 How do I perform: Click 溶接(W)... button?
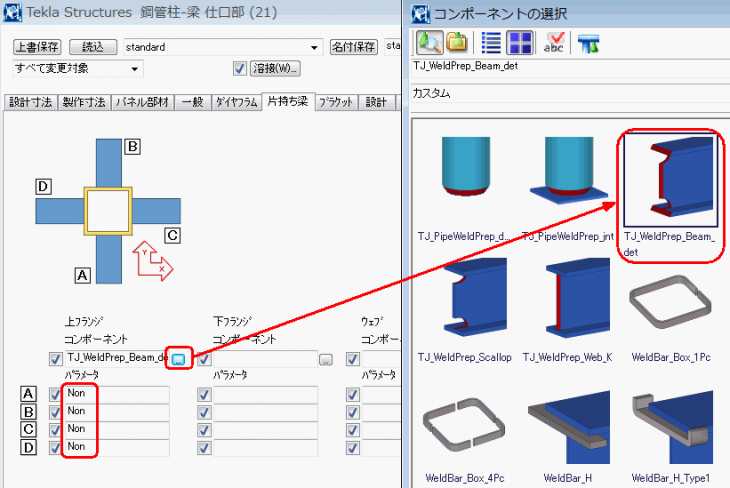[x=275, y=68]
